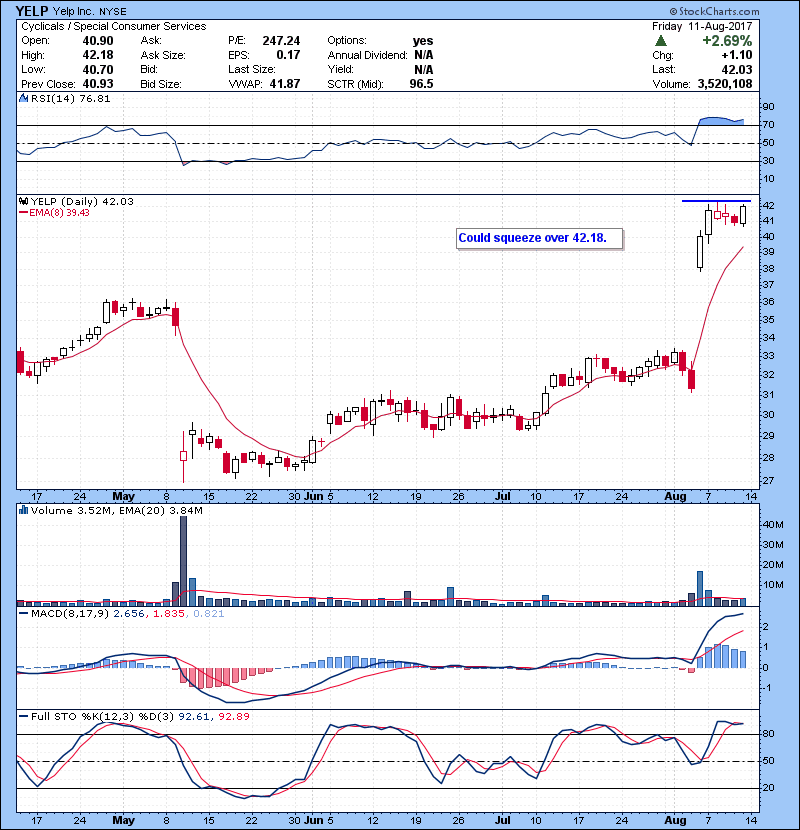Click the tallest volume bar in the Volume panel
Screen dimensions: 800x830
pyautogui.click(x=183, y=561)
